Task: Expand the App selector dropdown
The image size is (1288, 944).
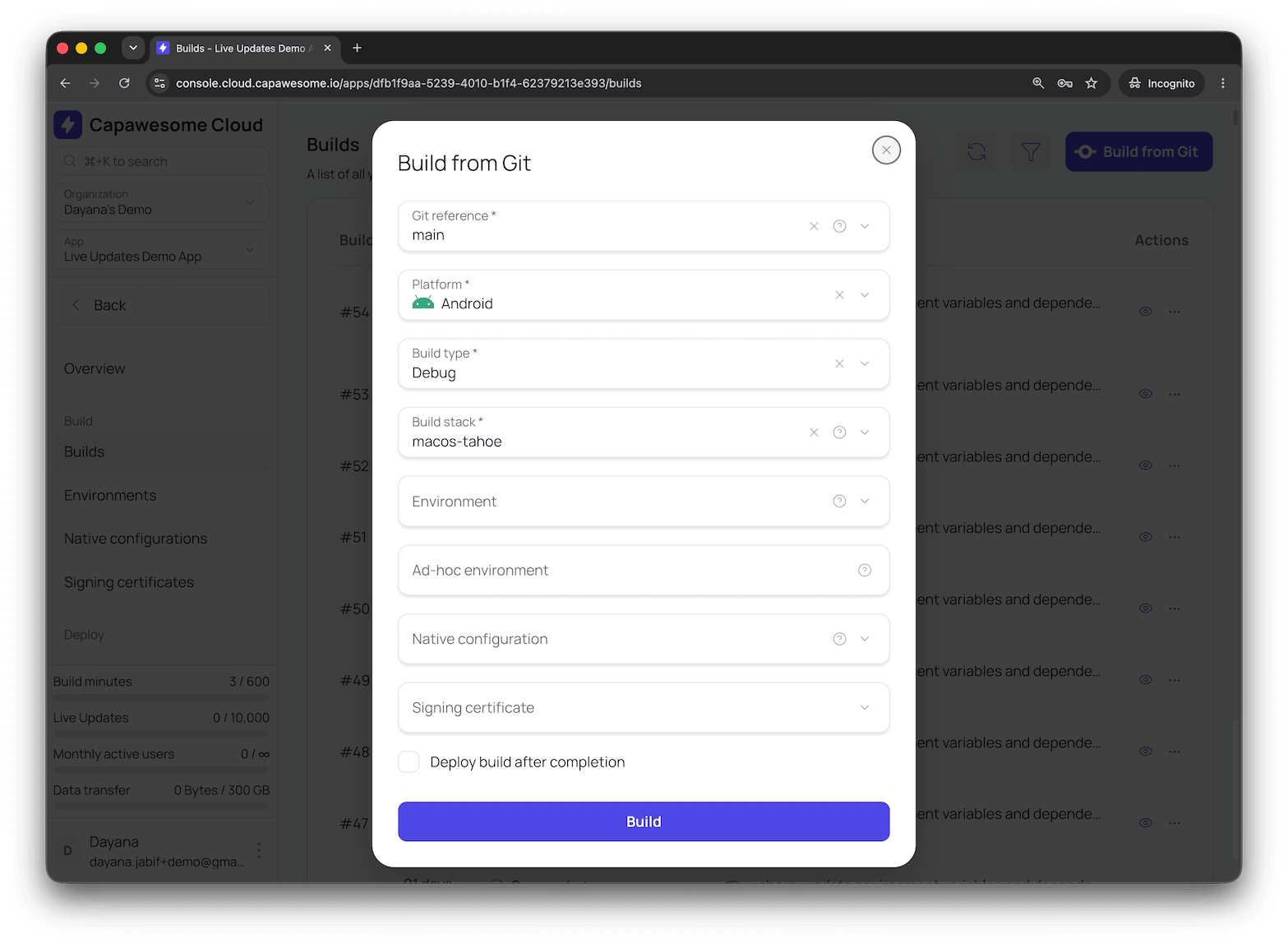Action: (162, 249)
